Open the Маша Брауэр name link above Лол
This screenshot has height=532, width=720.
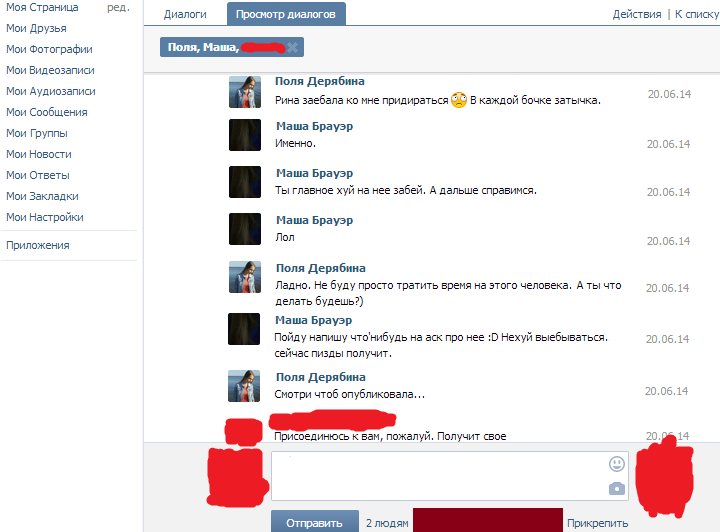[x=315, y=220]
